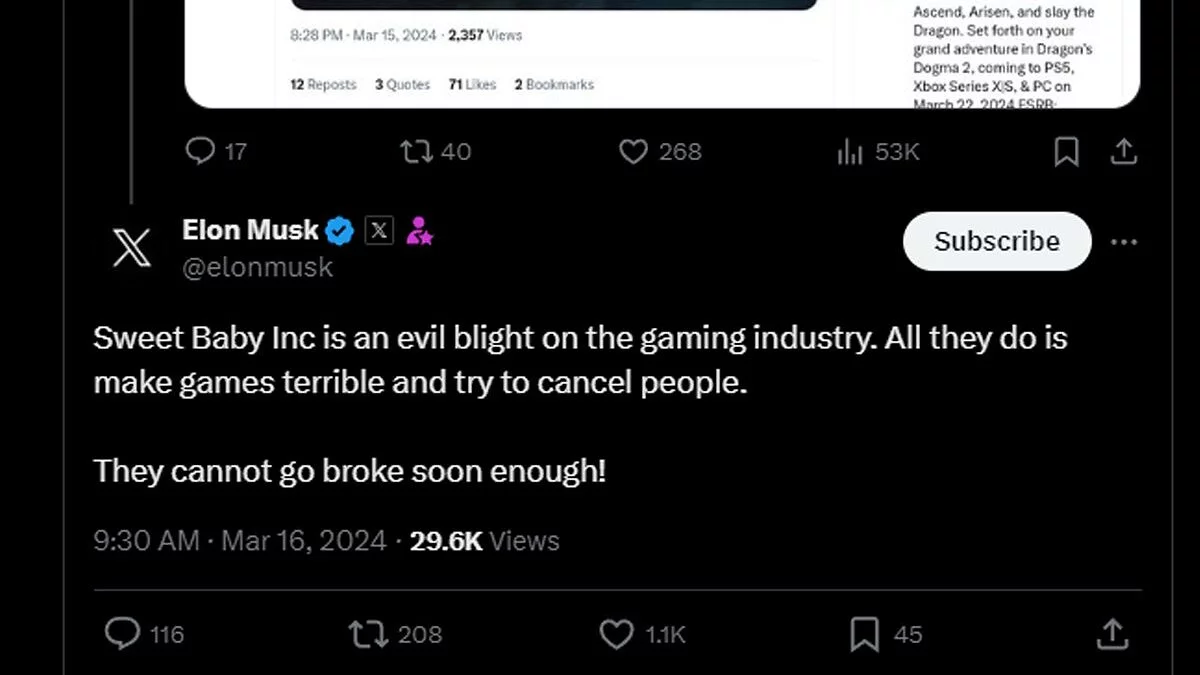Like the upper tweet with 268 likes
Viewport: 1200px width, 675px height.
(633, 151)
